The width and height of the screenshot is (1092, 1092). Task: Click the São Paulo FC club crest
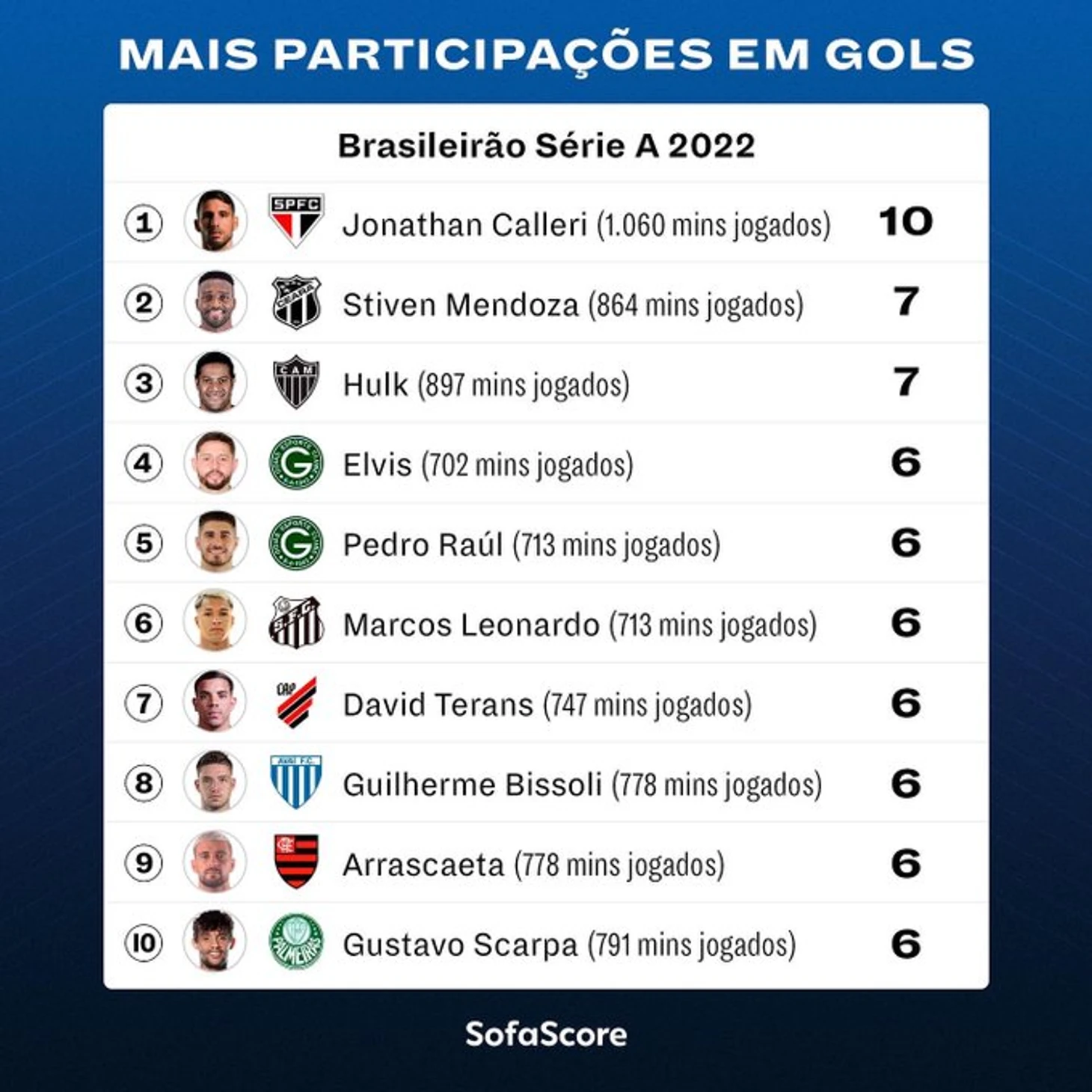click(296, 219)
